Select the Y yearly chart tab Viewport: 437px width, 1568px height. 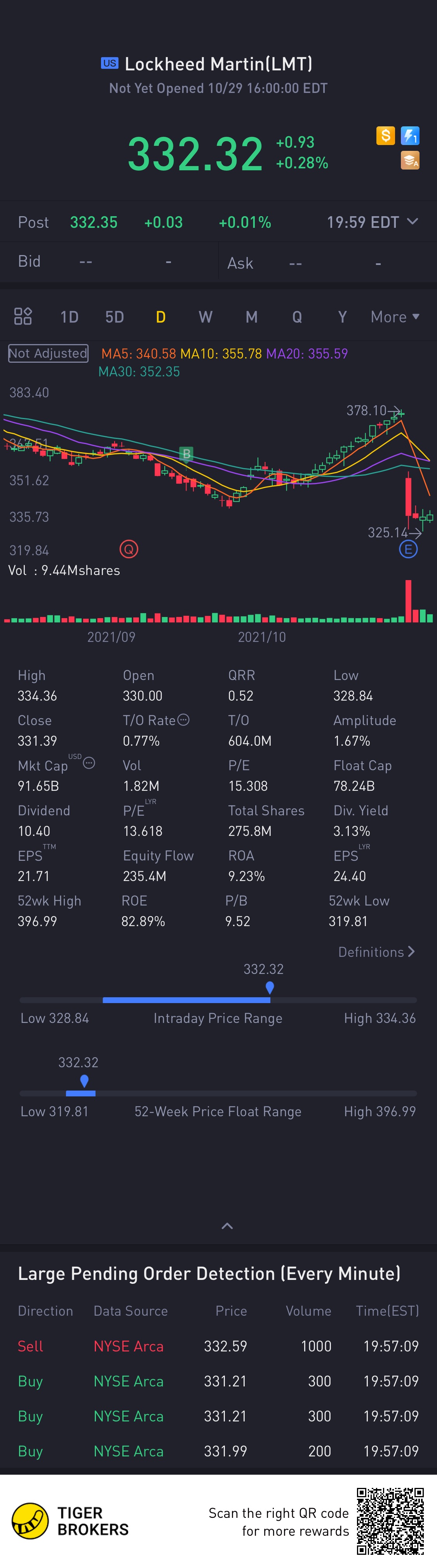click(x=343, y=316)
